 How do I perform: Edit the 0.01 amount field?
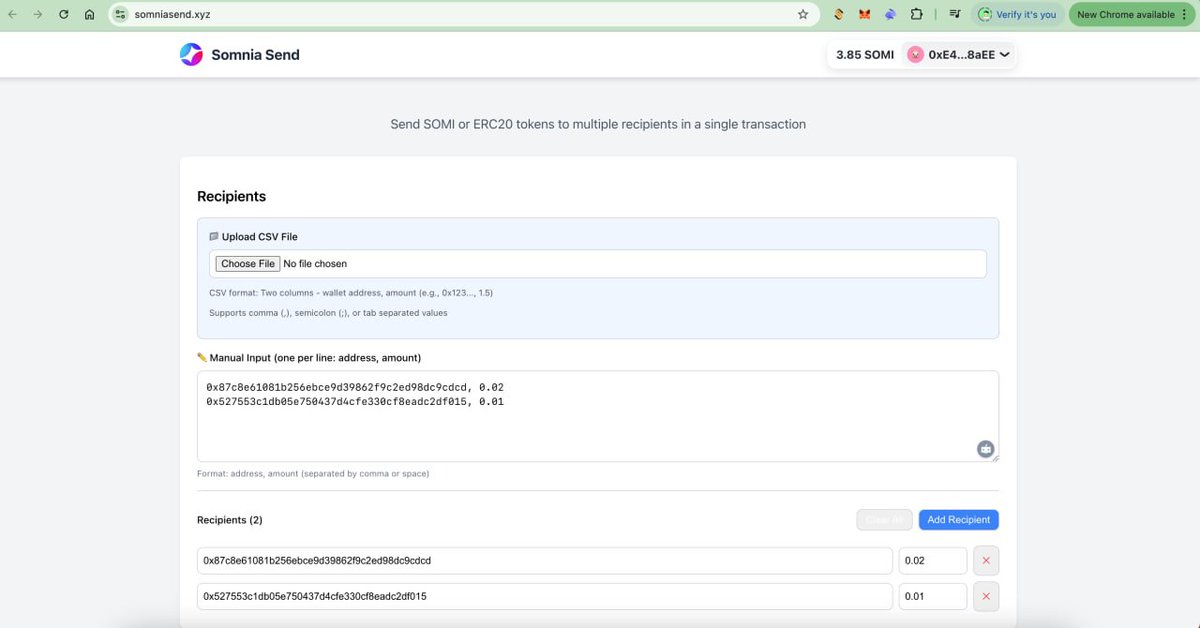932,597
